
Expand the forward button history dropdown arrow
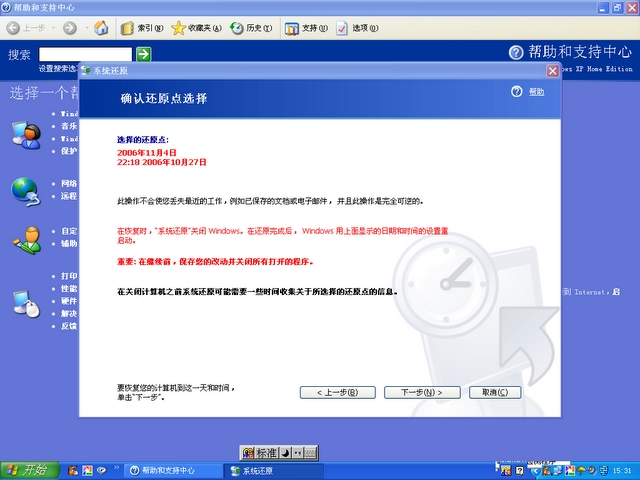click(x=87, y=28)
